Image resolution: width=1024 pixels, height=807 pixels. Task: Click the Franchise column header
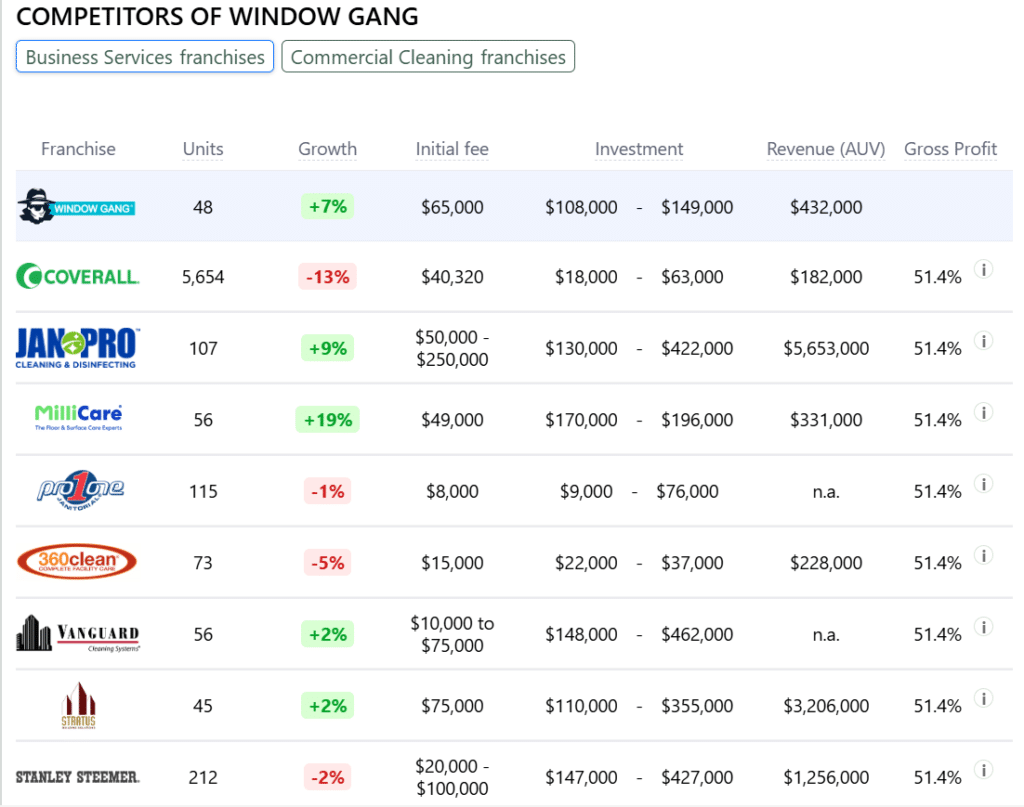point(78,149)
